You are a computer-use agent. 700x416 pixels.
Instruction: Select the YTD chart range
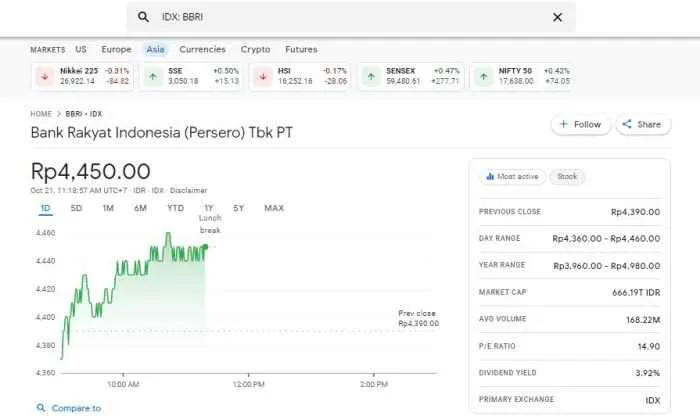point(175,208)
